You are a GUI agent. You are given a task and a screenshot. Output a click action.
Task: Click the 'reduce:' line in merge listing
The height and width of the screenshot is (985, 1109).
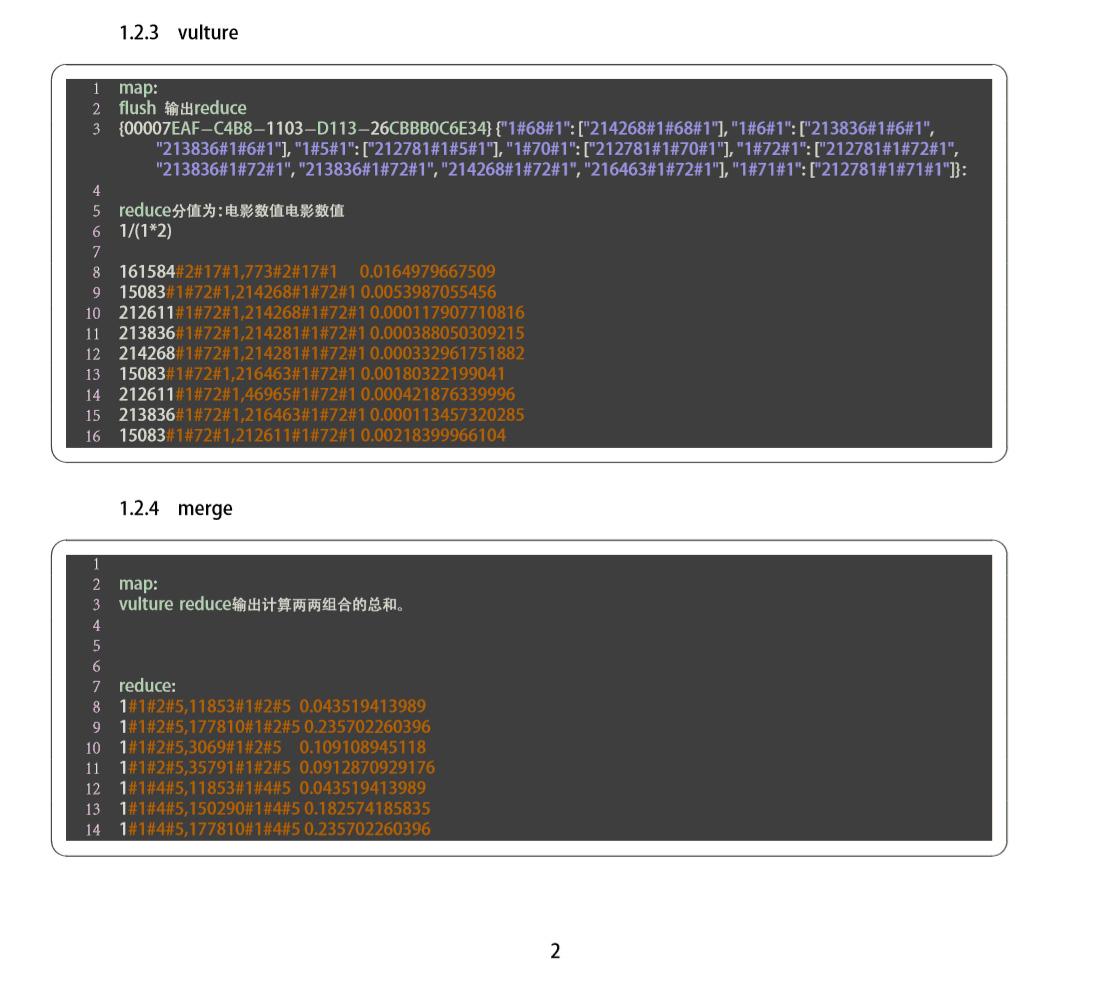pos(147,686)
